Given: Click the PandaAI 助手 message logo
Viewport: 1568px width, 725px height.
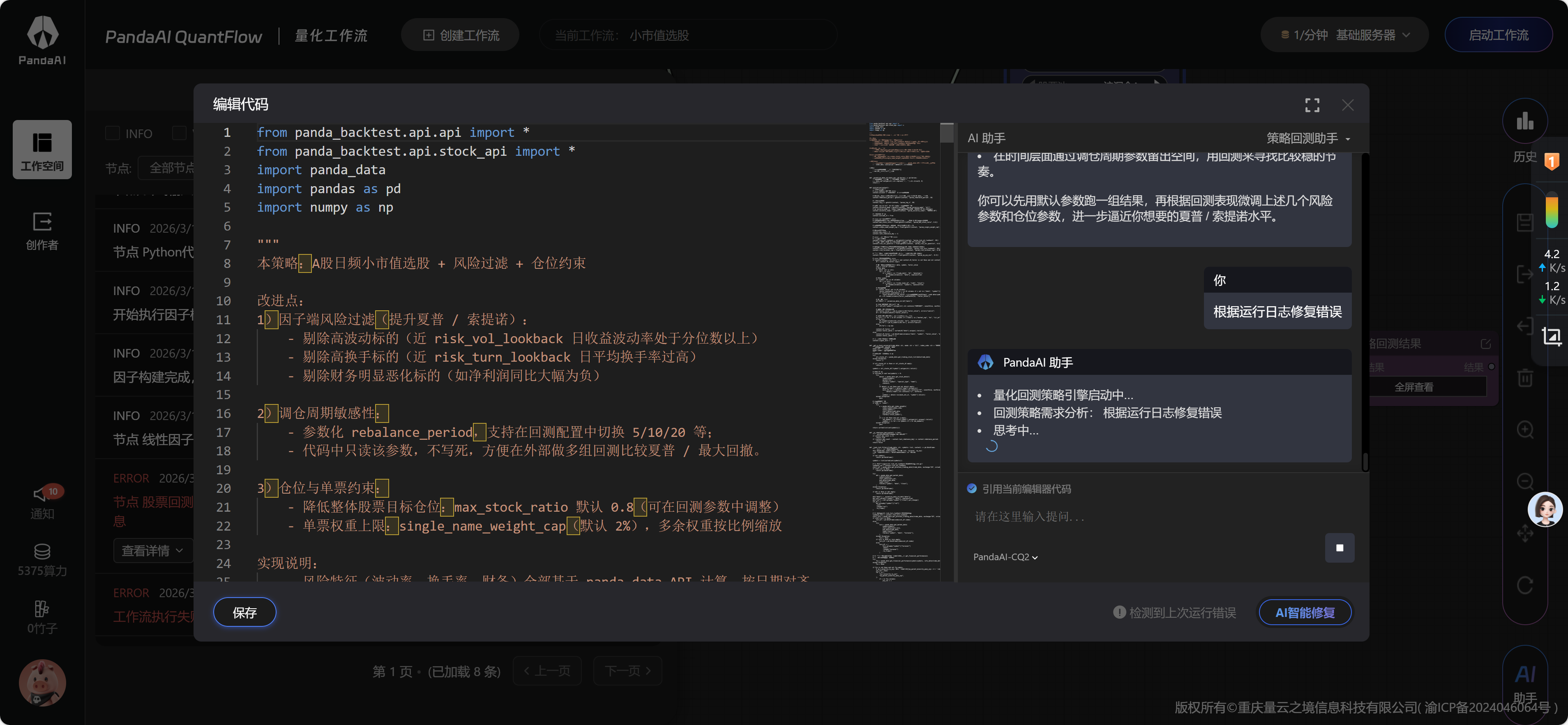Looking at the screenshot, I should pyautogui.click(x=985, y=362).
